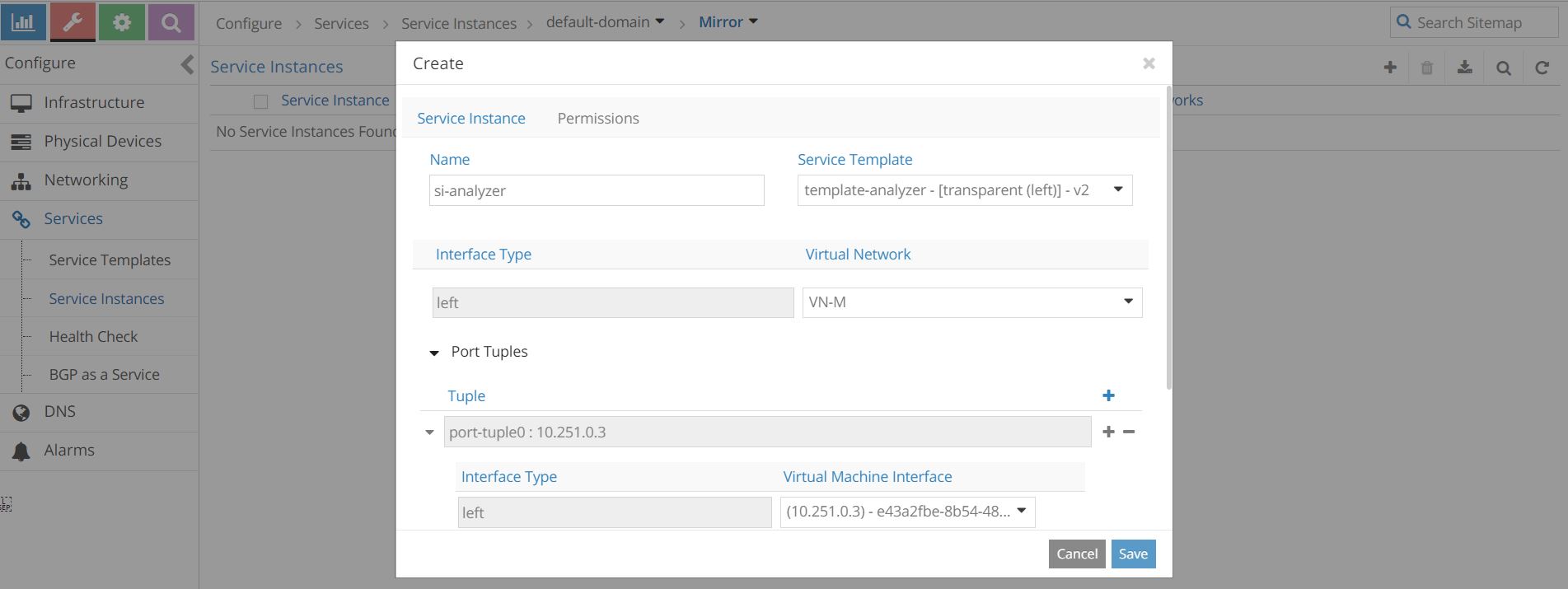Click the DNS globe icon
The image size is (1568, 589).
coord(21,412)
